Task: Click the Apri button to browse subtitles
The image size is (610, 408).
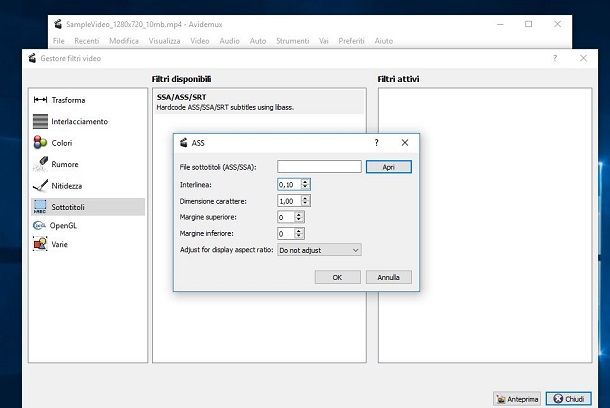Action: pos(389,167)
